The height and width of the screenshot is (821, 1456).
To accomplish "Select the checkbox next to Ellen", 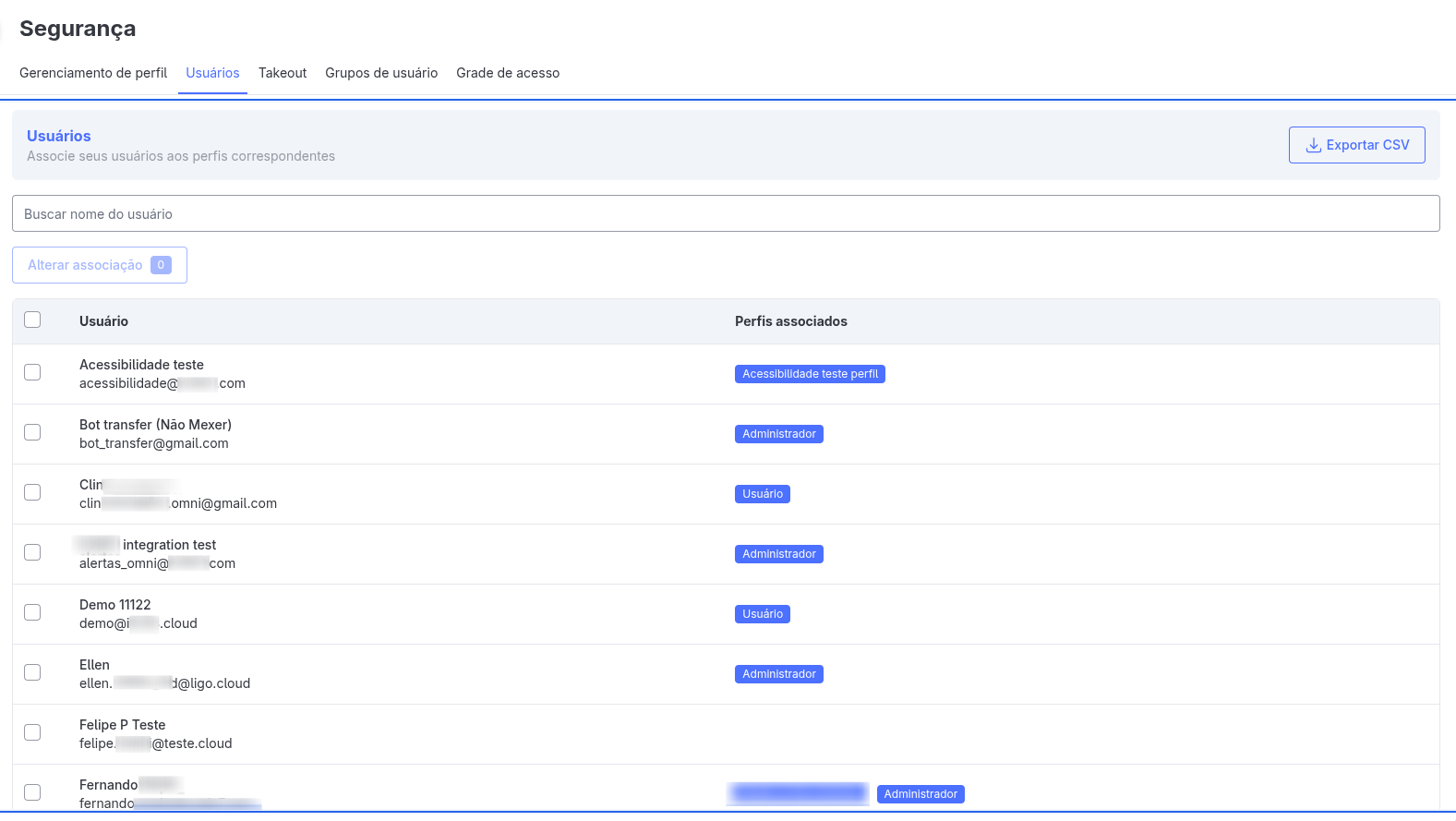I will (32, 672).
